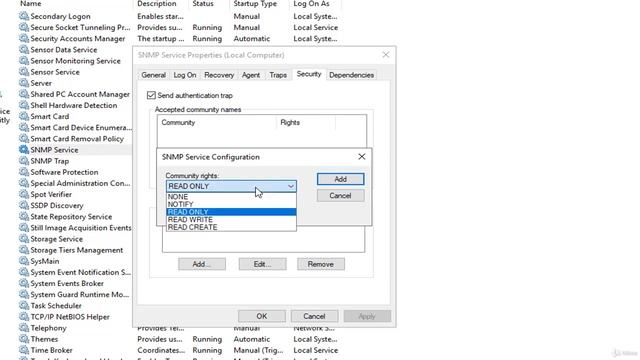Click the Sensor Monitoring Service gear icon
Image resolution: width=640 pixels, height=360 pixels.
pos(24,61)
